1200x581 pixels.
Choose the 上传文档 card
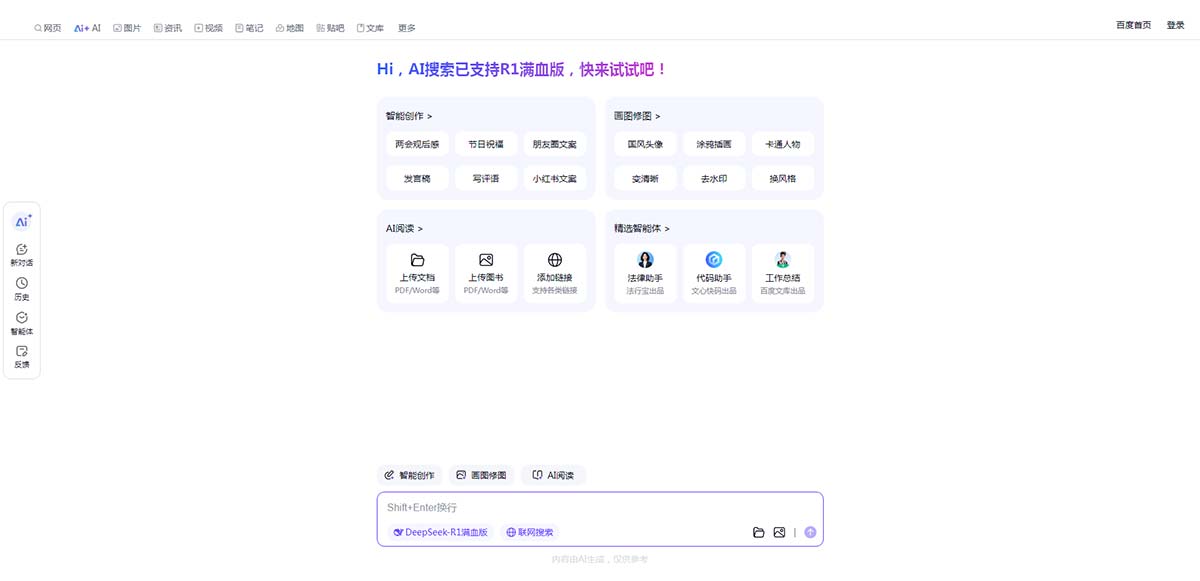pos(417,273)
